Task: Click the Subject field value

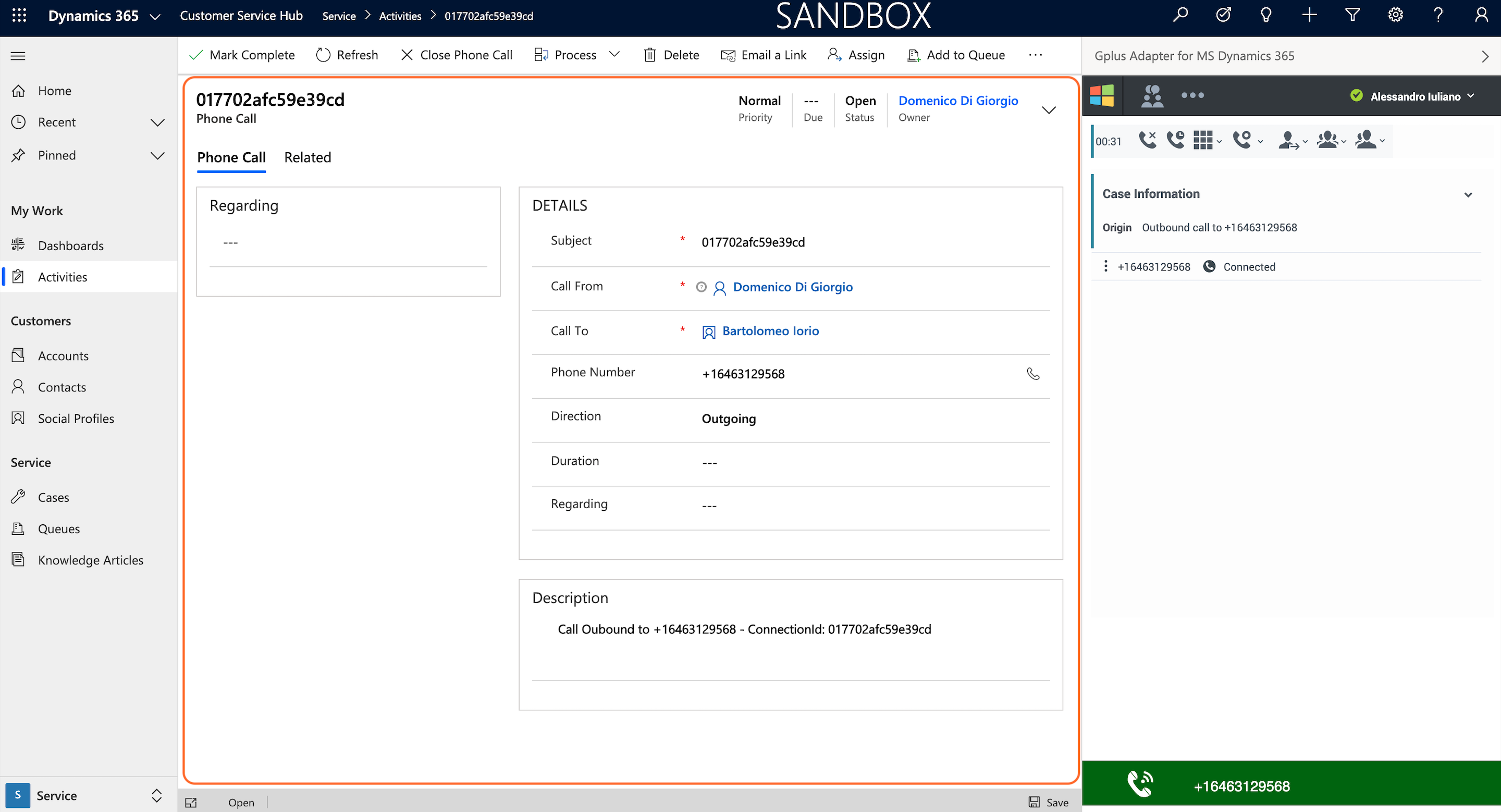Action: tap(753, 242)
